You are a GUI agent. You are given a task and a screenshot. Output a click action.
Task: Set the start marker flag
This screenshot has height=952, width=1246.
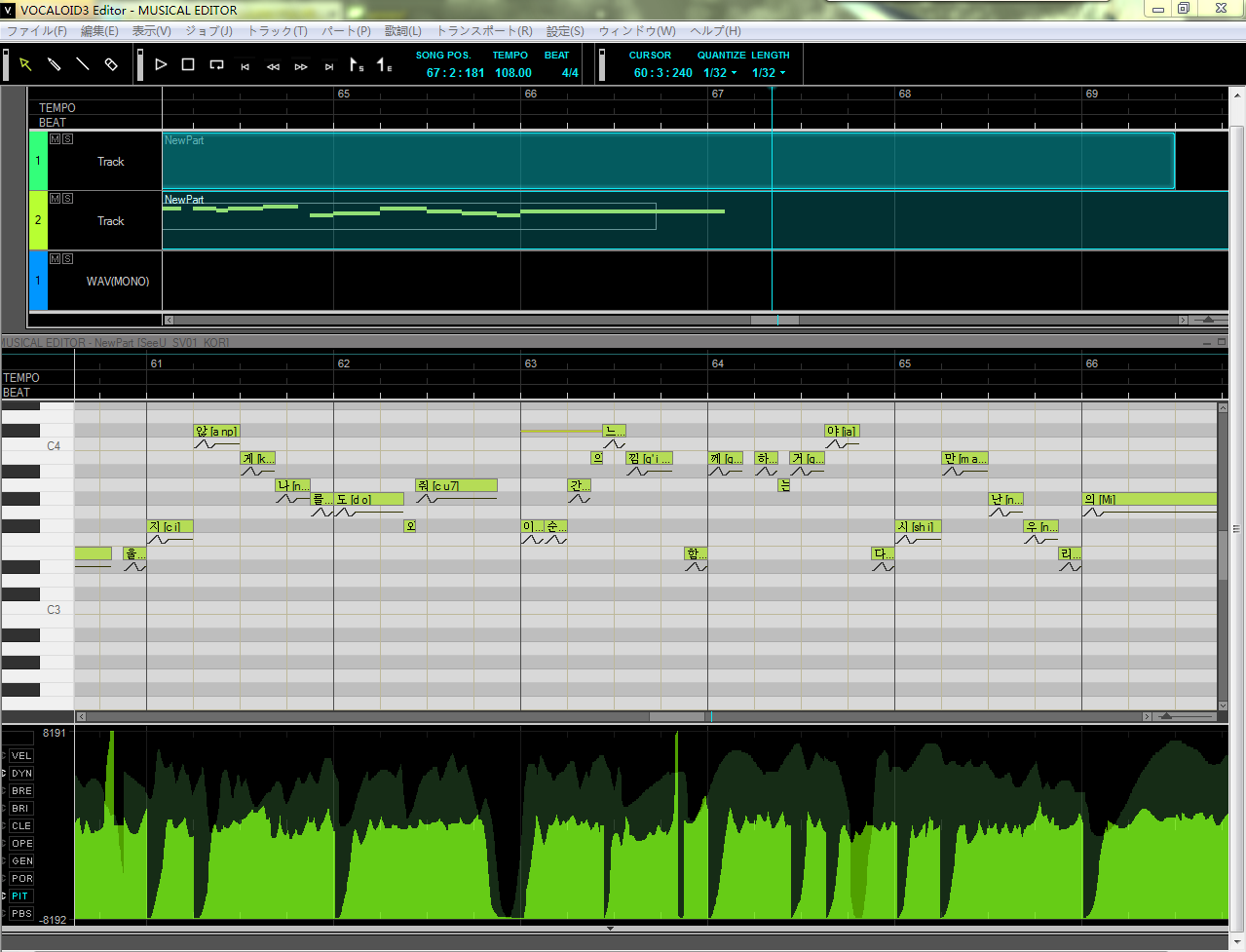tap(357, 65)
